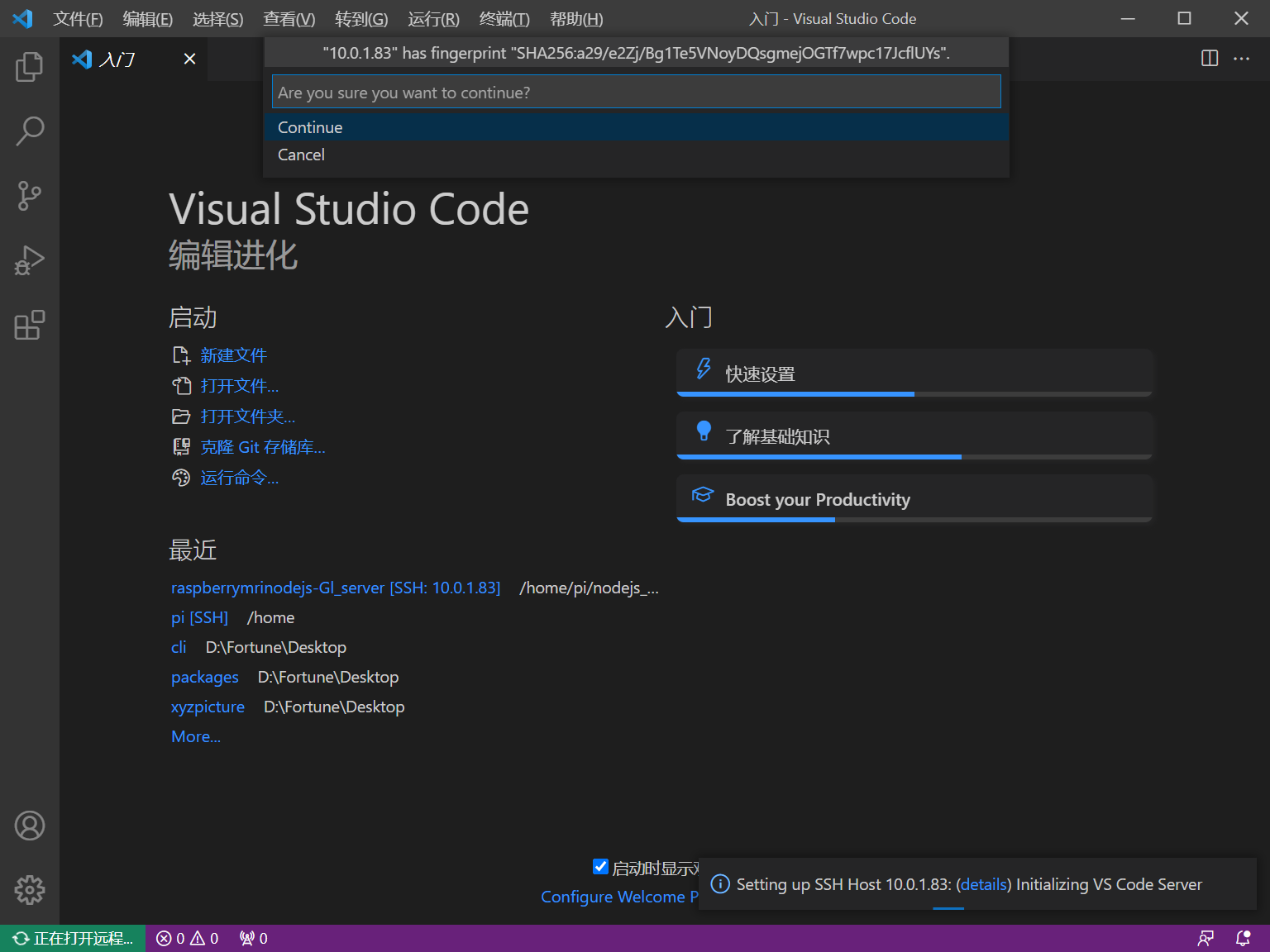Click the 打开文件夹 folder icon

click(x=181, y=416)
